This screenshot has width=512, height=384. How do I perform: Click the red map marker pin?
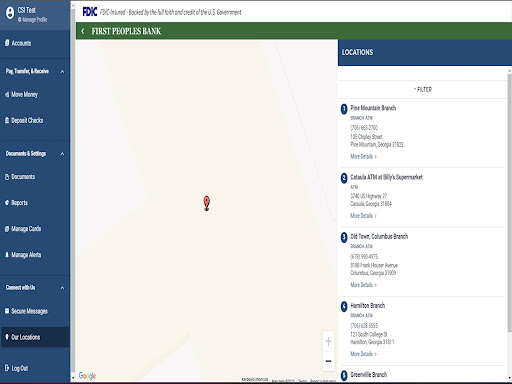[x=207, y=203]
